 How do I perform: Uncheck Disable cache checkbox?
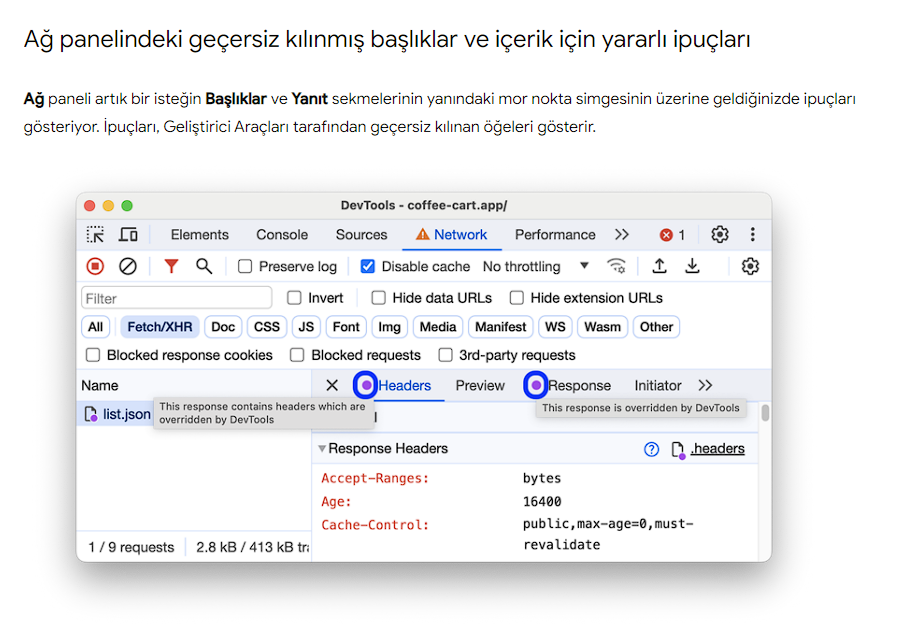tap(367, 267)
